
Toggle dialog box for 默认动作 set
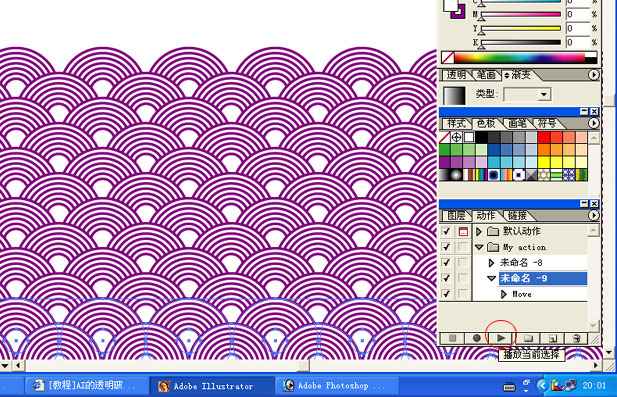click(x=464, y=231)
